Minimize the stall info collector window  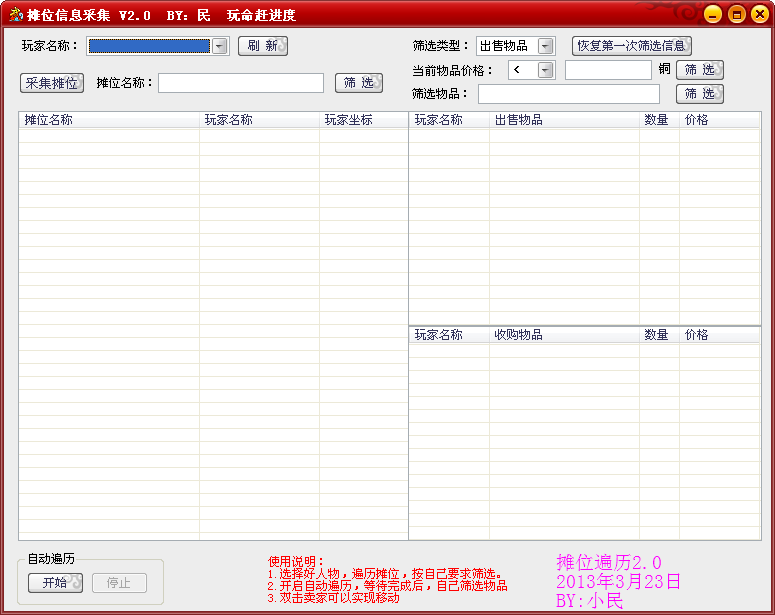point(712,14)
